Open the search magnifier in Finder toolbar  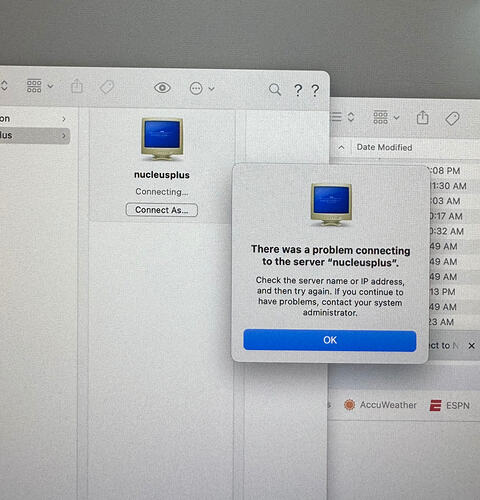tap(275, 90)
